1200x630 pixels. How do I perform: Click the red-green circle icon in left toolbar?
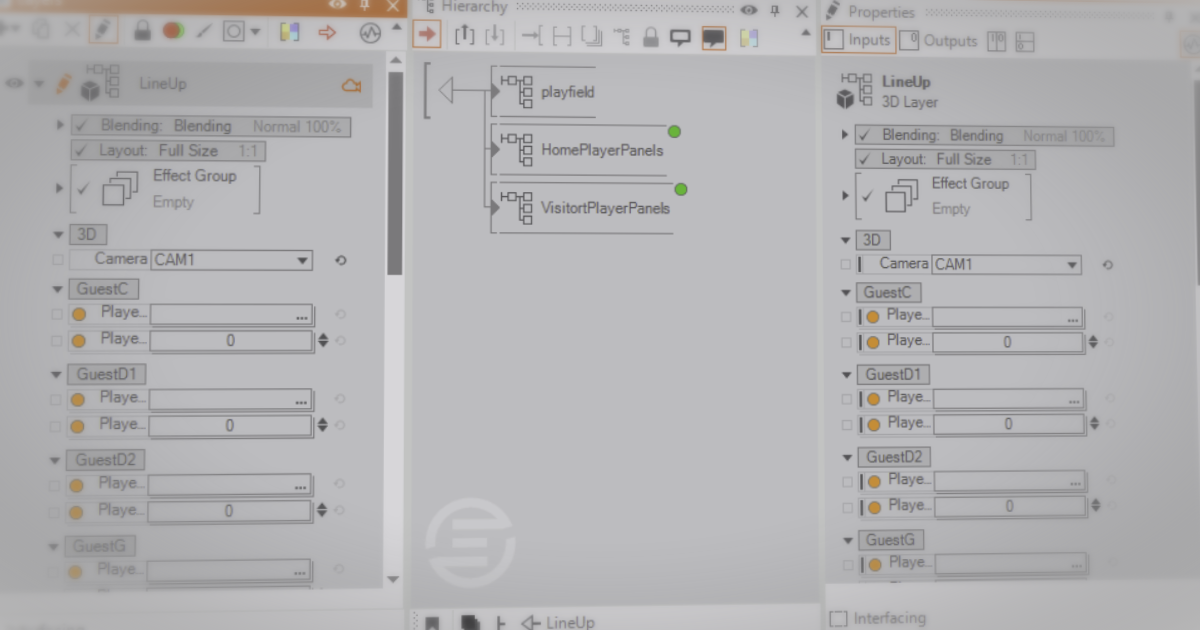pos(173,31)
